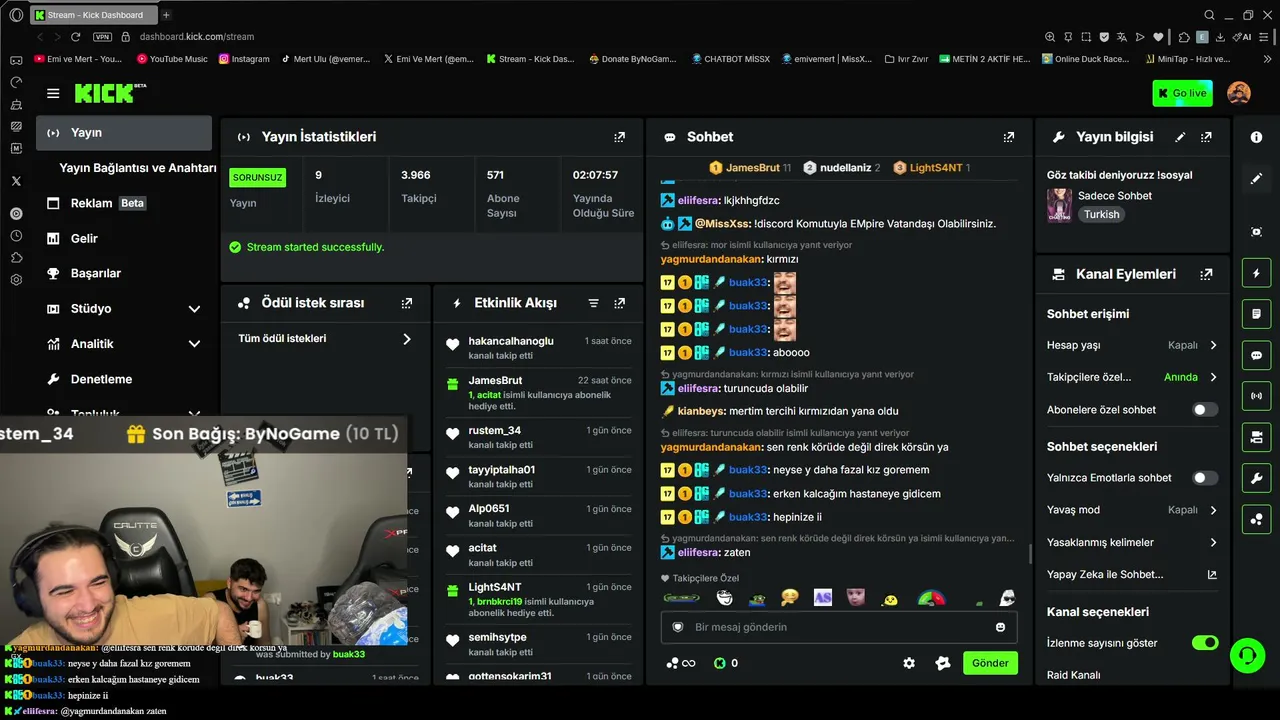Open Yavaş mod setting options

point(1132,510)
